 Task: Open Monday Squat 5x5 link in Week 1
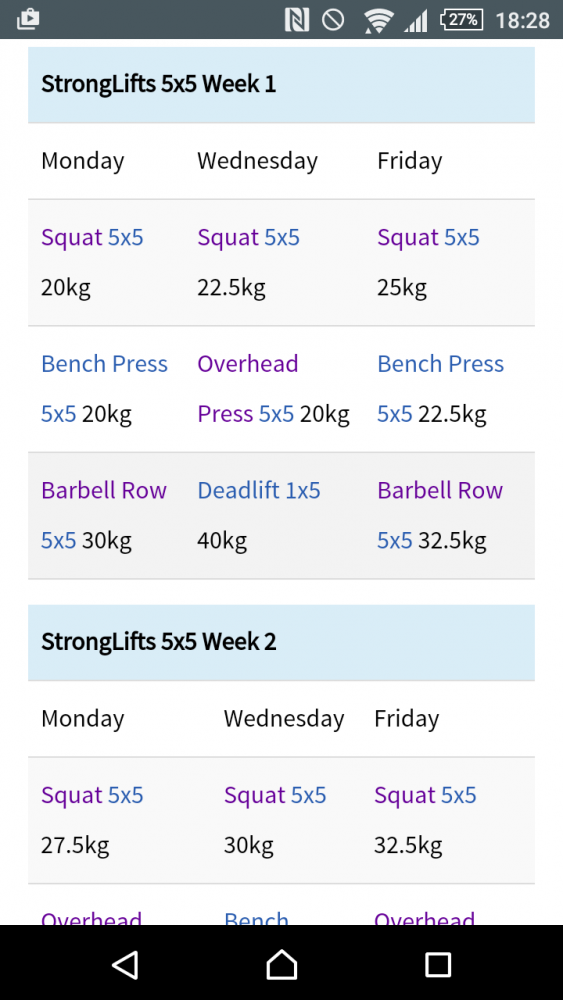92,237
